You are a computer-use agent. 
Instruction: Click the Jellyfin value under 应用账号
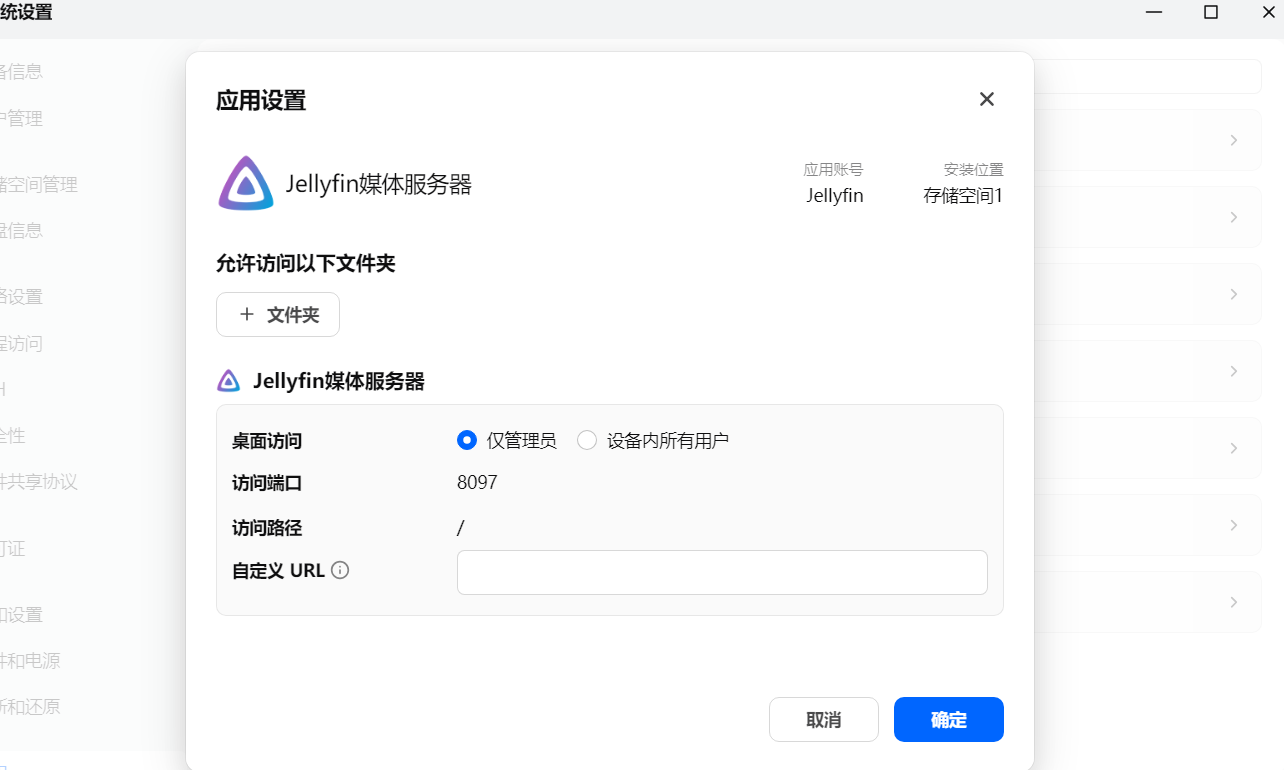(x=835, y=196)
